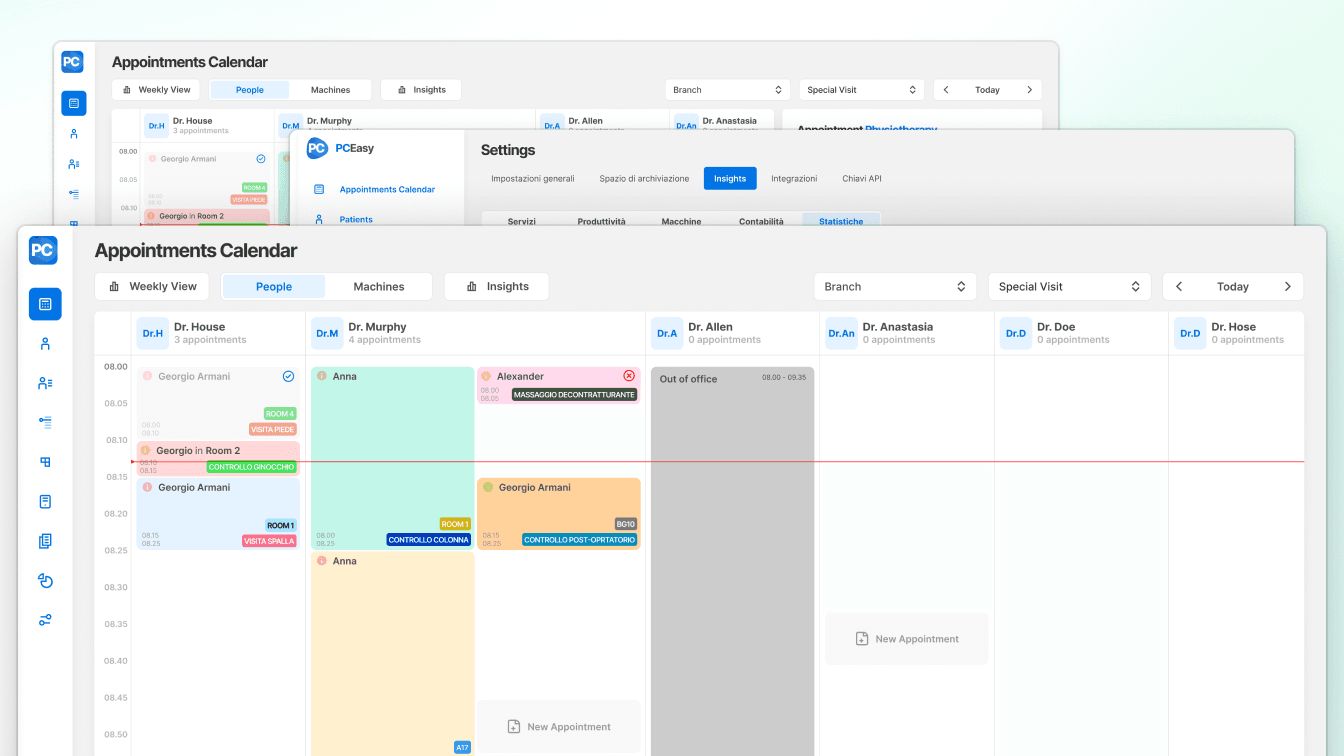Open the Special Visit dropdown
This screenshot has width=1344, height=756.
point(1069,286)
